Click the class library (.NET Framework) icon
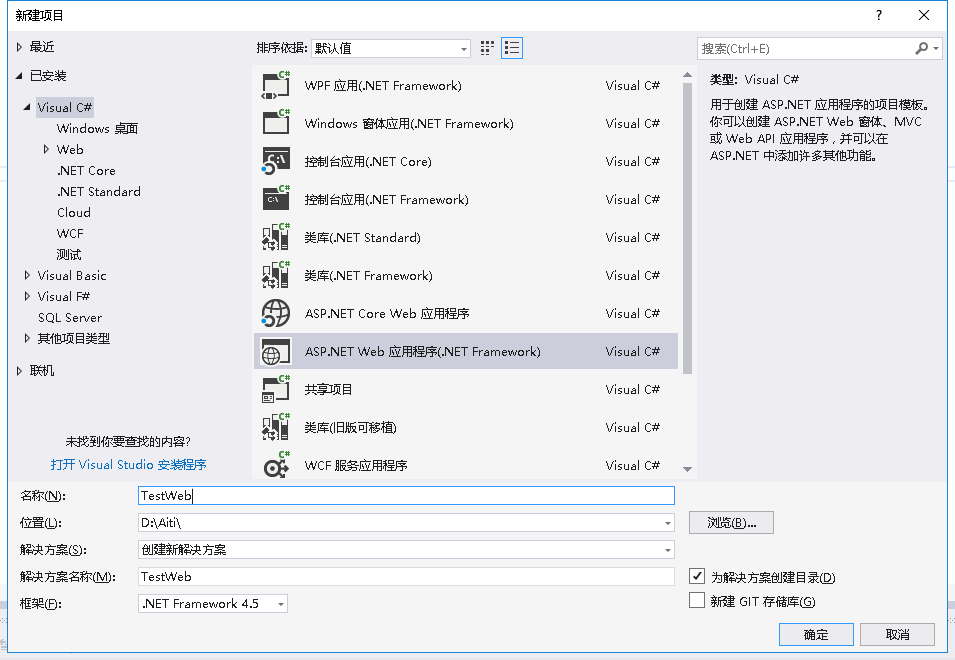Image resolution: width=955 pixels, height=660 pixels. tap(276, 275)
